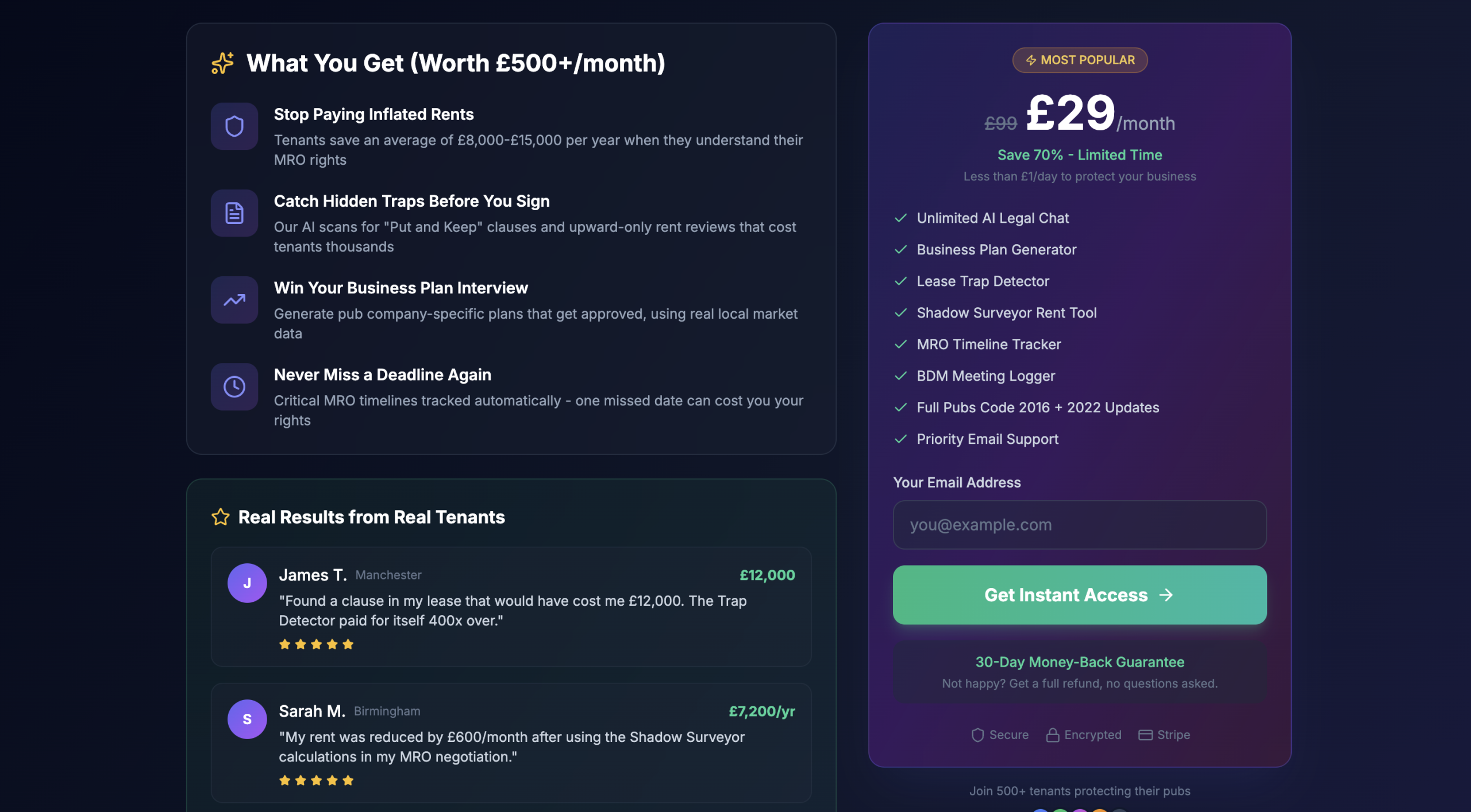1471x812 pixels.
Task: Click the checkmark beside Unlimited AI Legal Chat
Action: (x=900, y=218)
